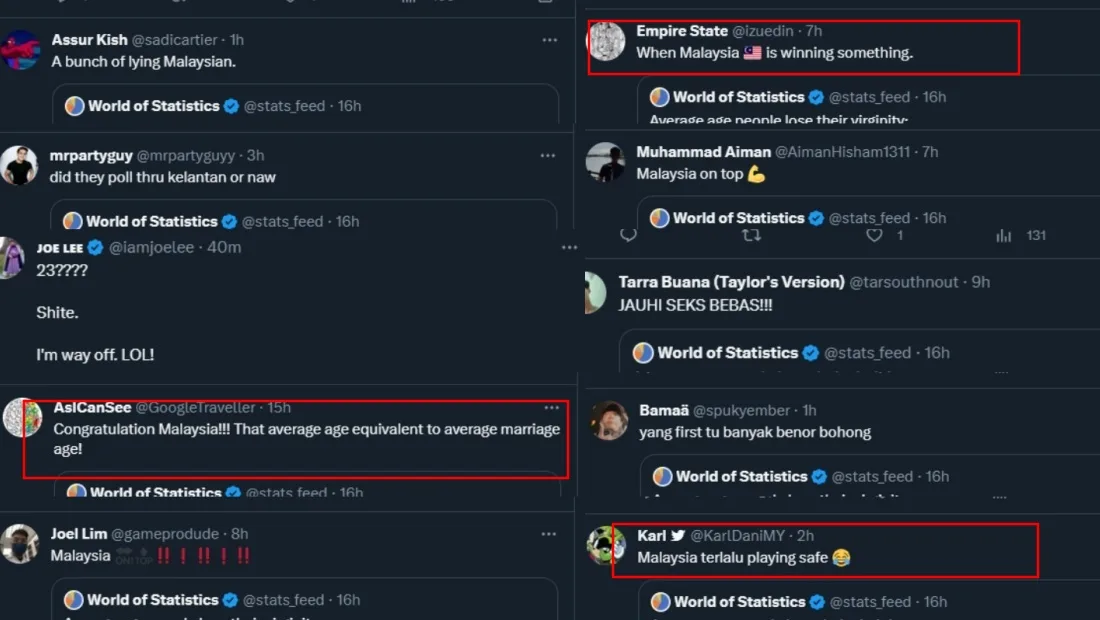This screenshot has height=620, width=1100.
Task: Open the three-dot menu on Joel Lim's tweet
Action: pyautogui.click(x=548, y=534)
